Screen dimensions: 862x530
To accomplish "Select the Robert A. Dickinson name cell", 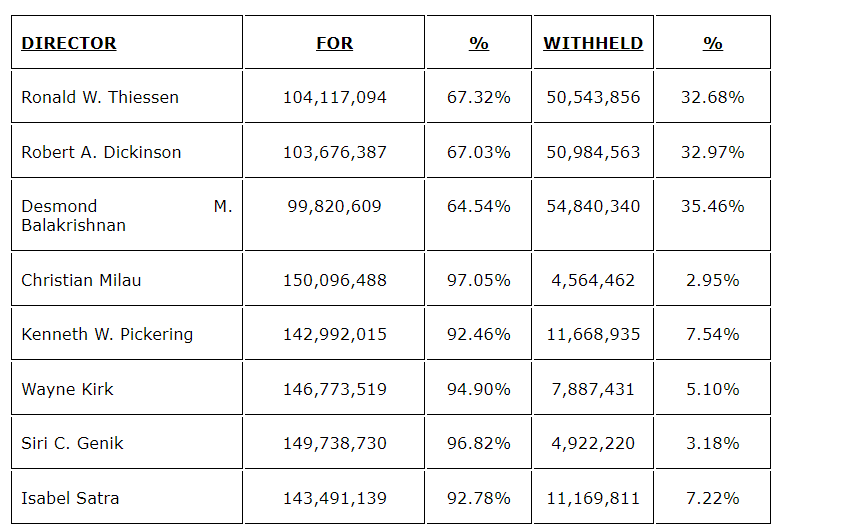I will click(101, 152).
